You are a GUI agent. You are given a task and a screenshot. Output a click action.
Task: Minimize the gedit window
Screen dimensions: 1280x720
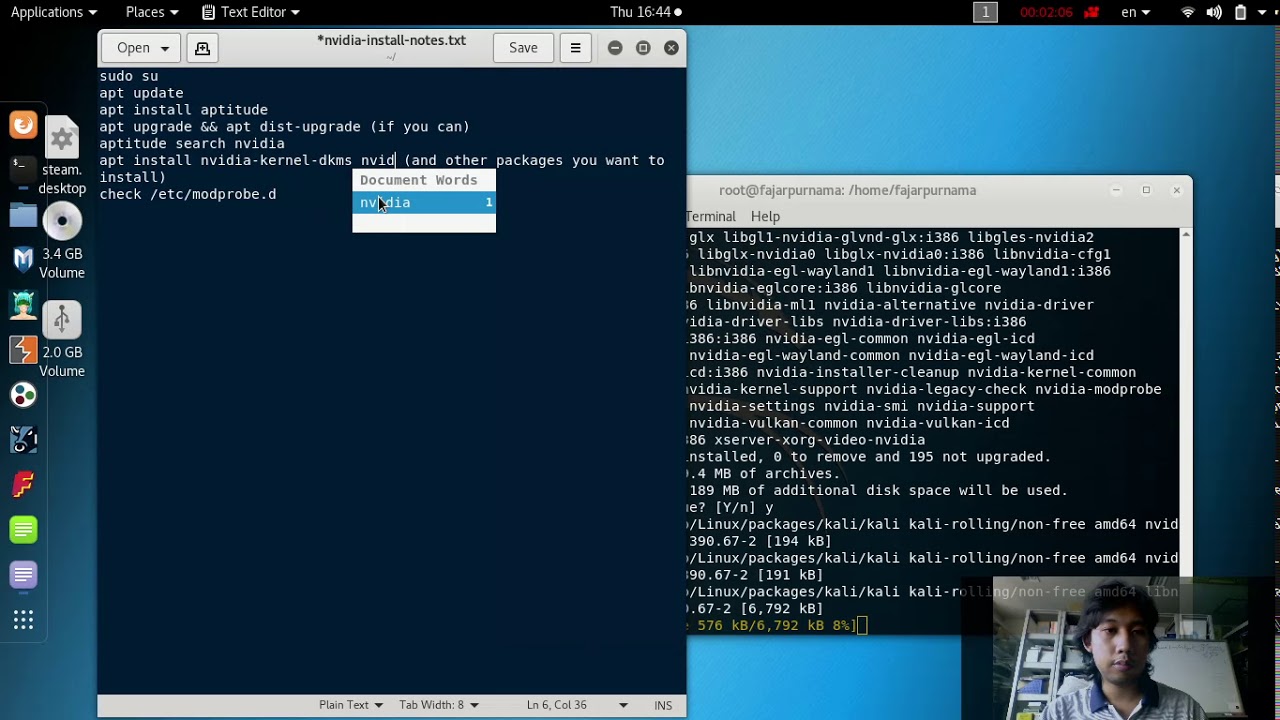[x=615, y=48]
